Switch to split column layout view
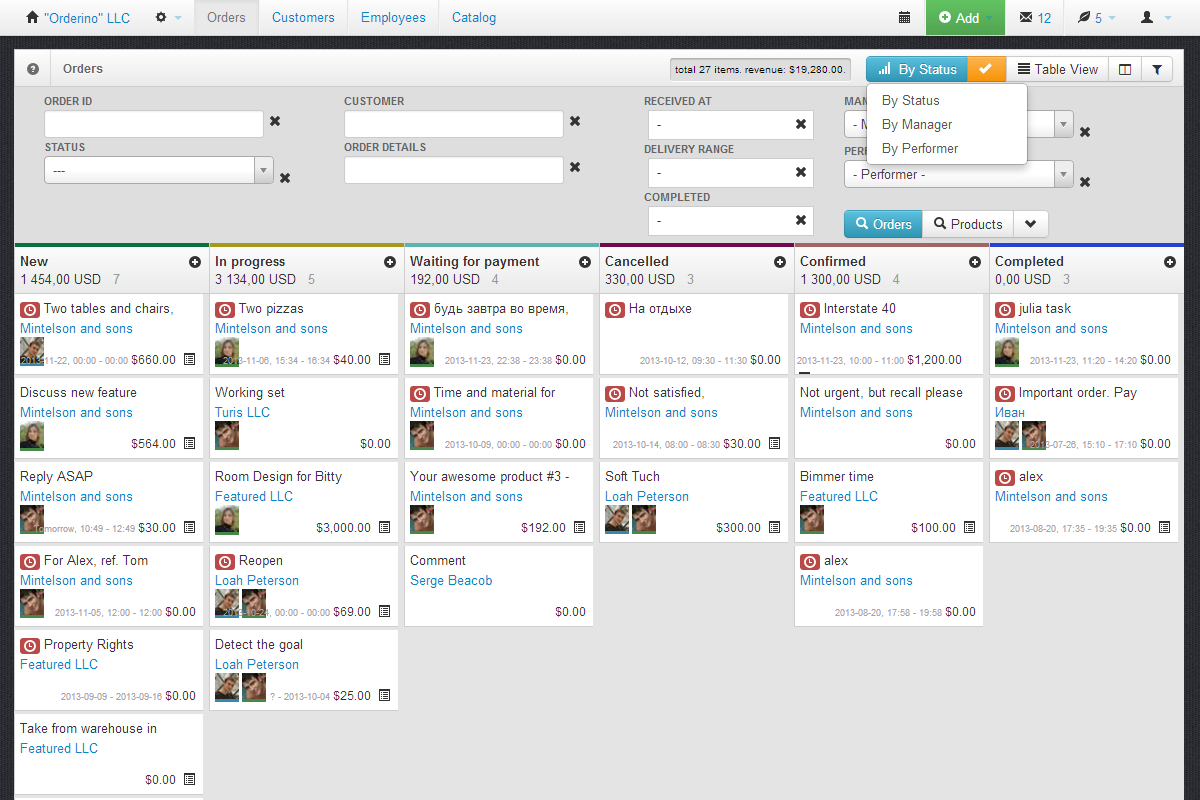The height and width of the screenshot is (800, 1200). pyautogui.click(x=1125, y=69)
